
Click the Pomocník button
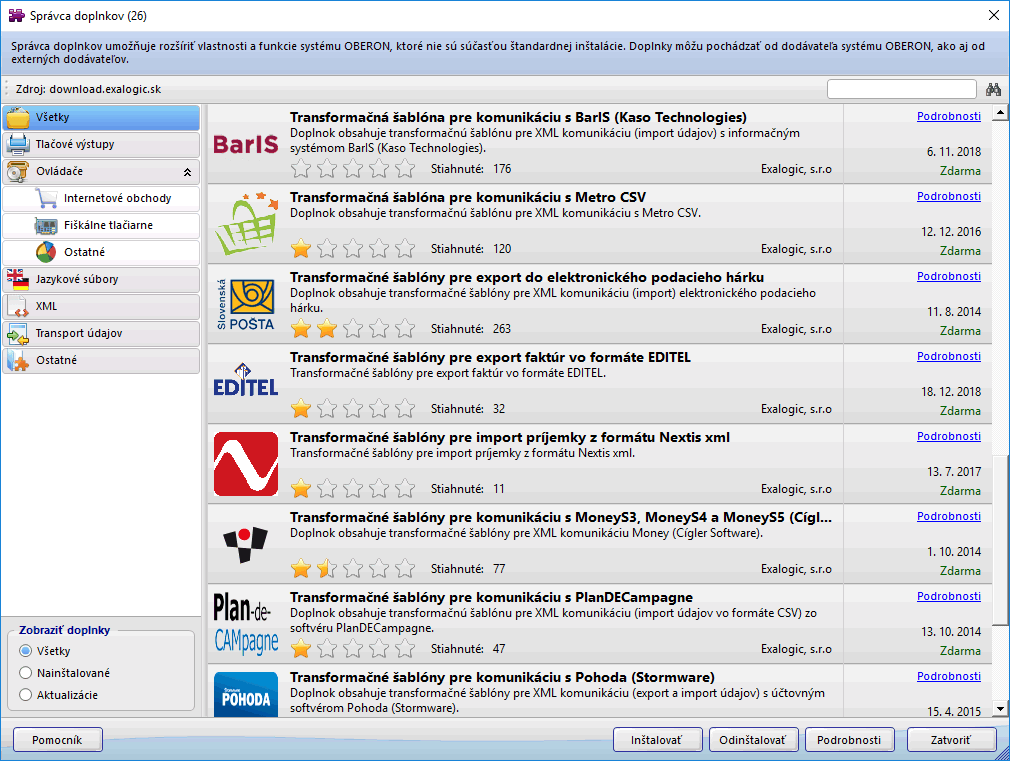tap(57, 740)
